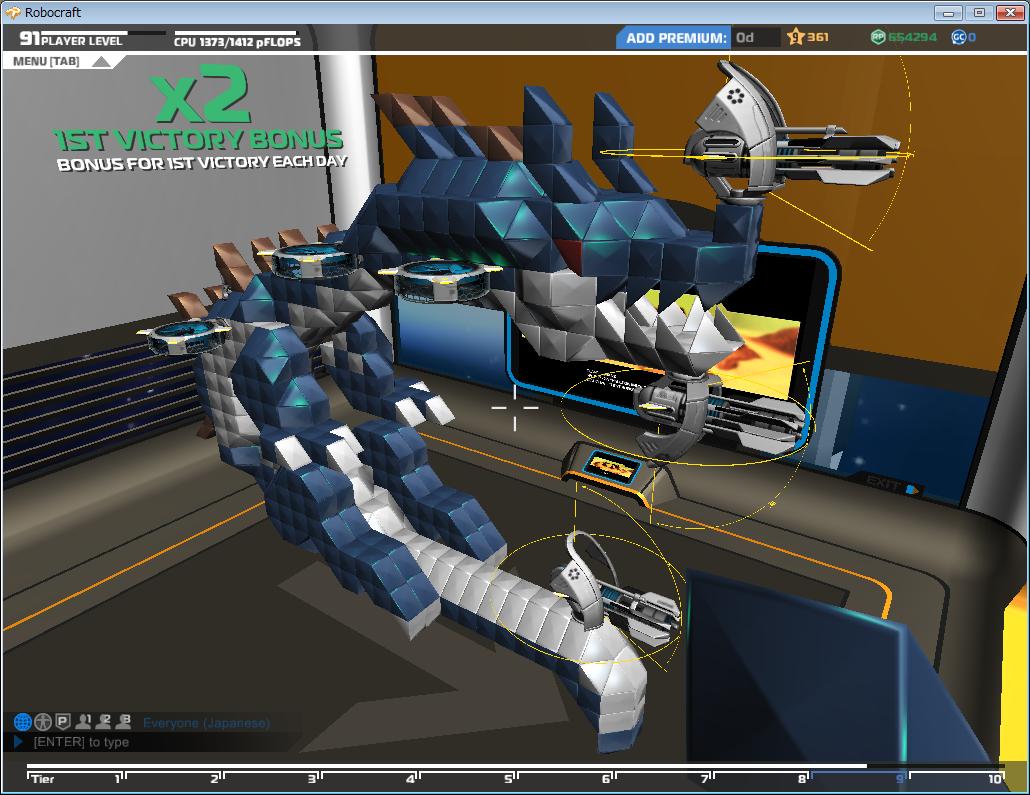
Task: Click the CPU 1373/1412 pFLOPS readout
Action: (x=237, y=40)
